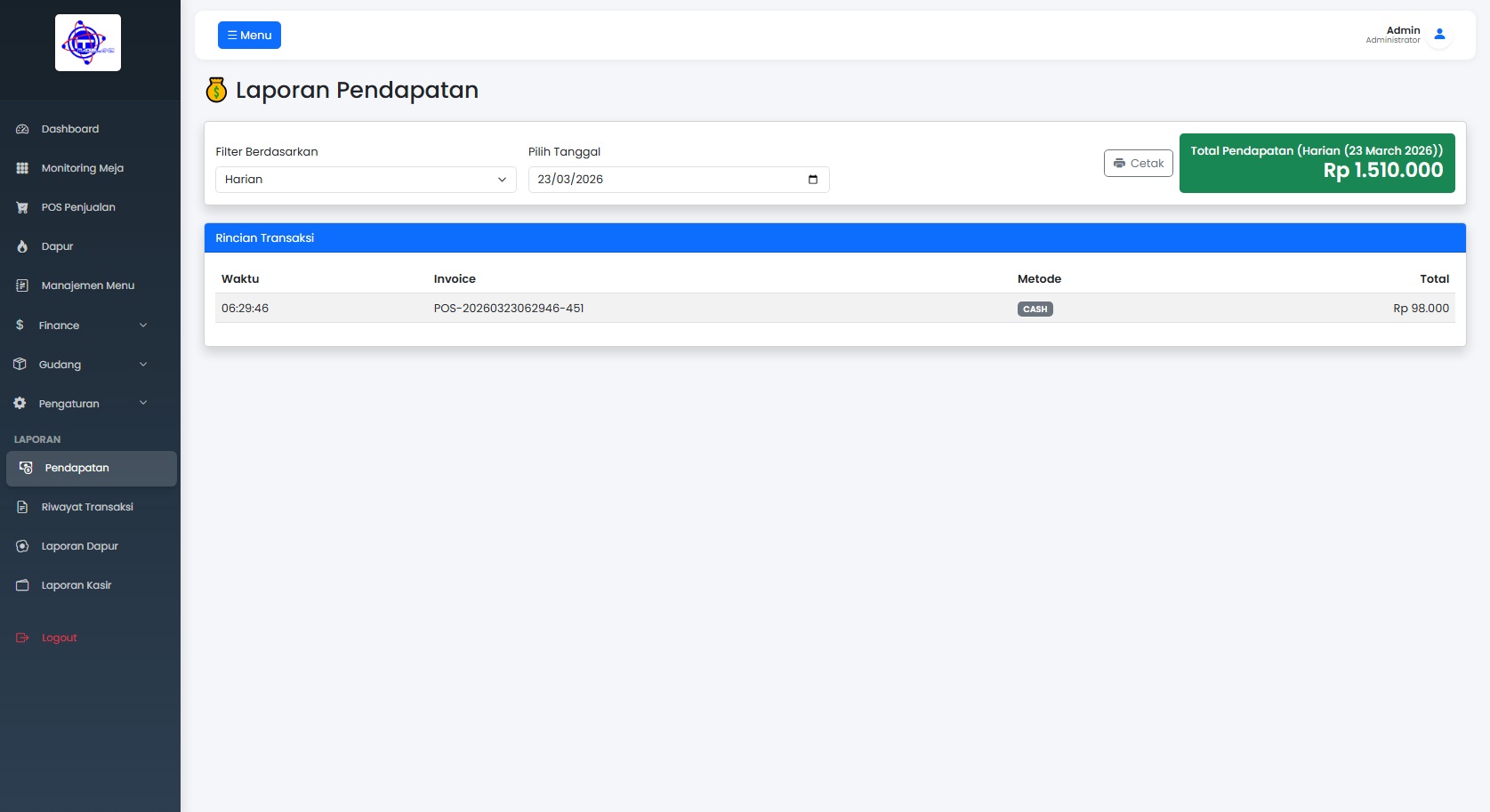Click the Pendapatan report icon
The image size is (1490, 812).
(26, 468)
